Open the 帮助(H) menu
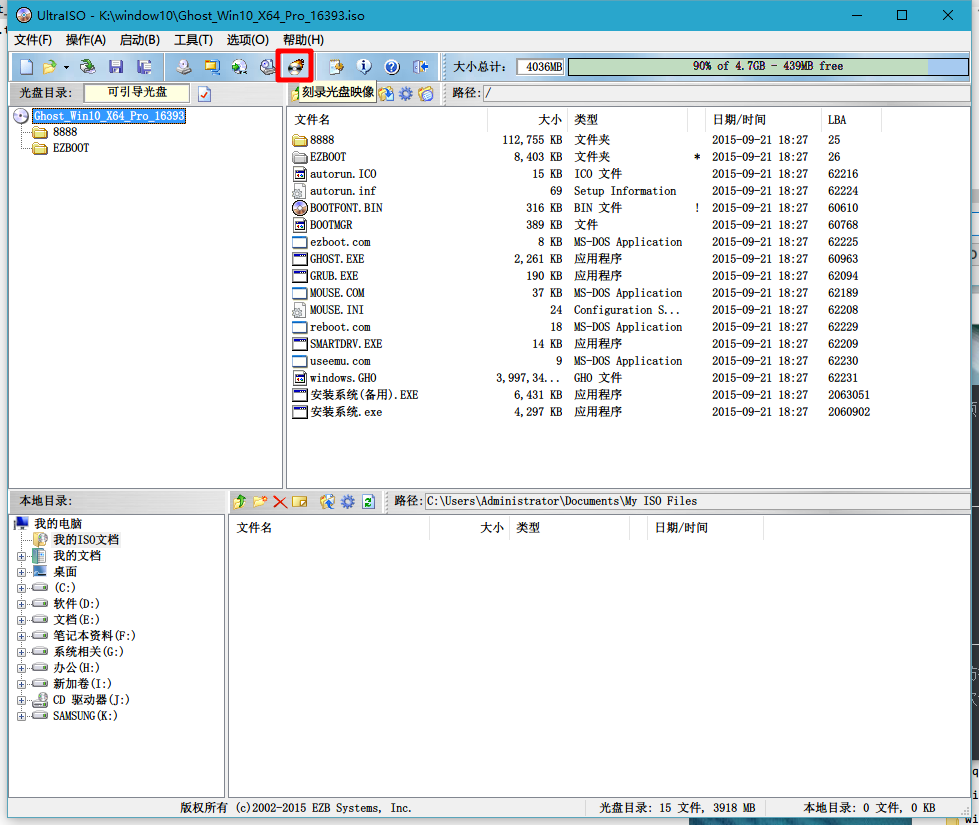 [x=303, y=40]
